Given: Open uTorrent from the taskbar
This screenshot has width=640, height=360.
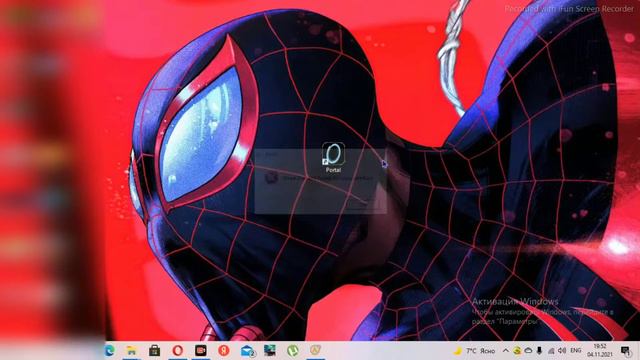Looking at the screenshot, I should click(292, 351).
